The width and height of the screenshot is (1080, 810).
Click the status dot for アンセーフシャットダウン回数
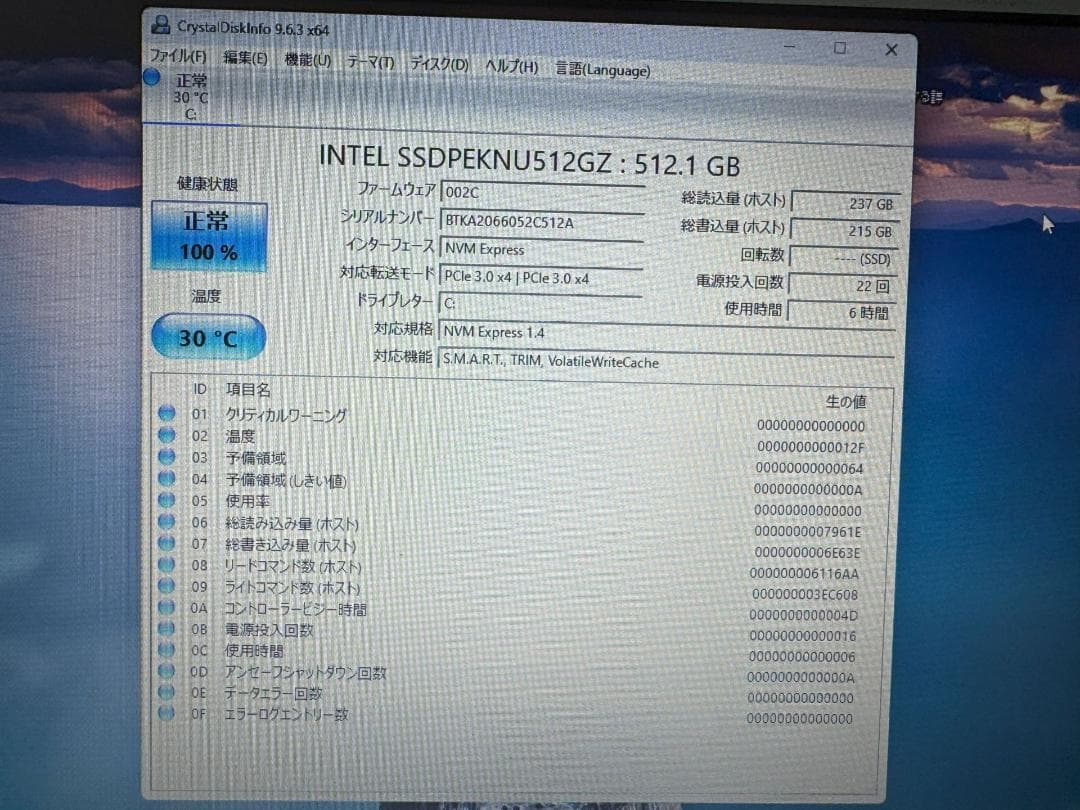(x=165, y=673)
